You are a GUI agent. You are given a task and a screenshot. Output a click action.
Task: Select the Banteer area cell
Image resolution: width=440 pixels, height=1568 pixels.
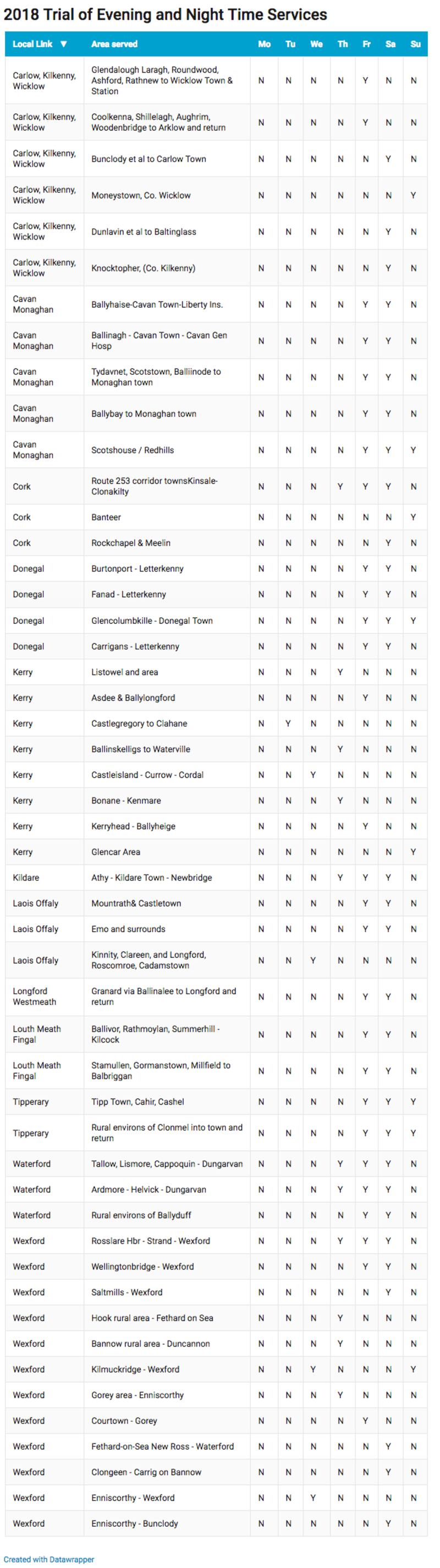[106, 517]
